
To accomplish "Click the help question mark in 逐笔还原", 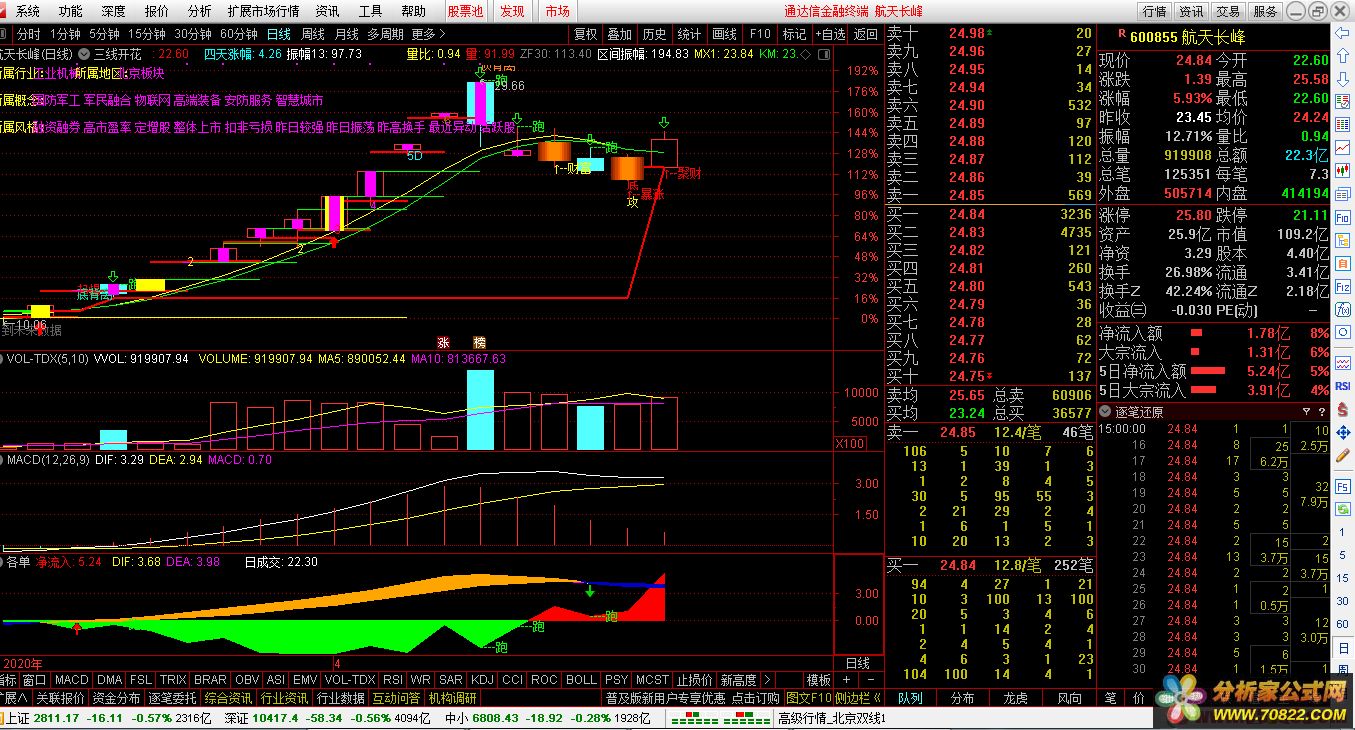I will pyautogui.click(x=1321, y=412).
